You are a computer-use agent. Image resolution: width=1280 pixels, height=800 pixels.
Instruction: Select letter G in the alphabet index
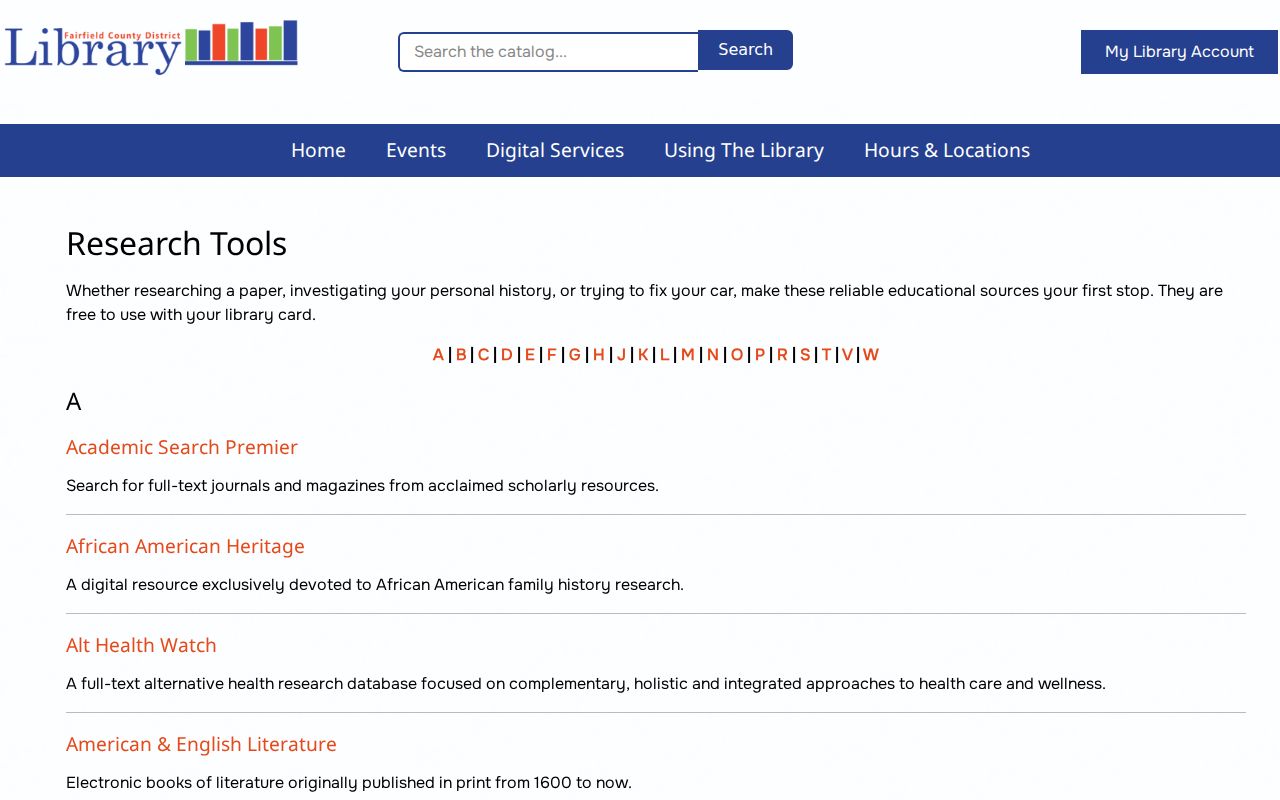(575, 355)
